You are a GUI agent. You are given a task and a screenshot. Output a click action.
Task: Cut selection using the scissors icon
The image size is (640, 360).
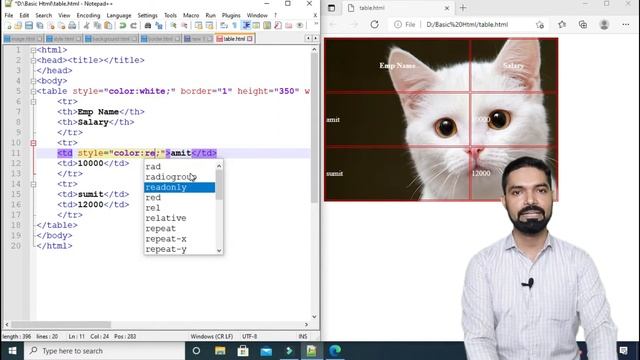pyautogui.click(x=87, y=25)
